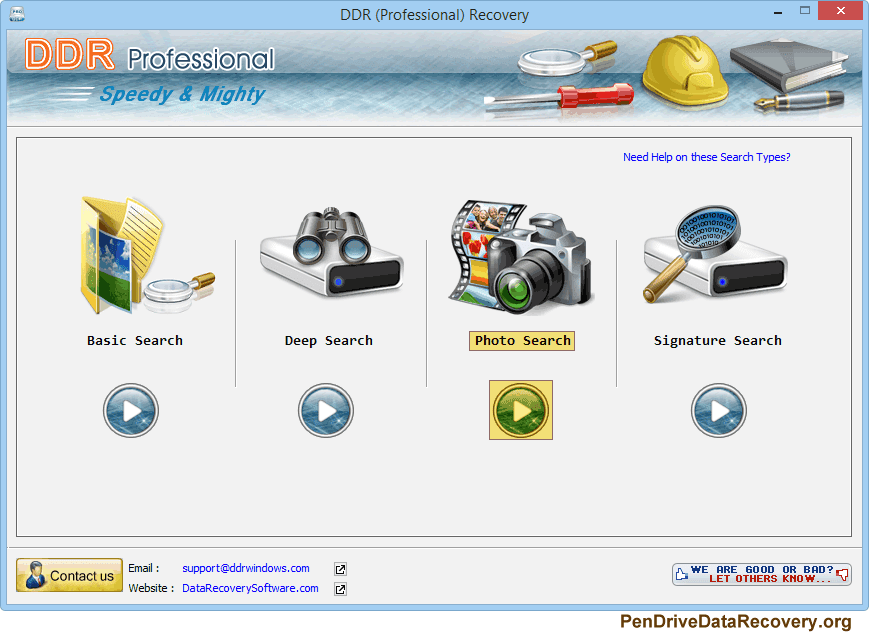Click the thumbs-down icon on feedback banner
This screenshot has width=869, height=632.
click(842, 574)
